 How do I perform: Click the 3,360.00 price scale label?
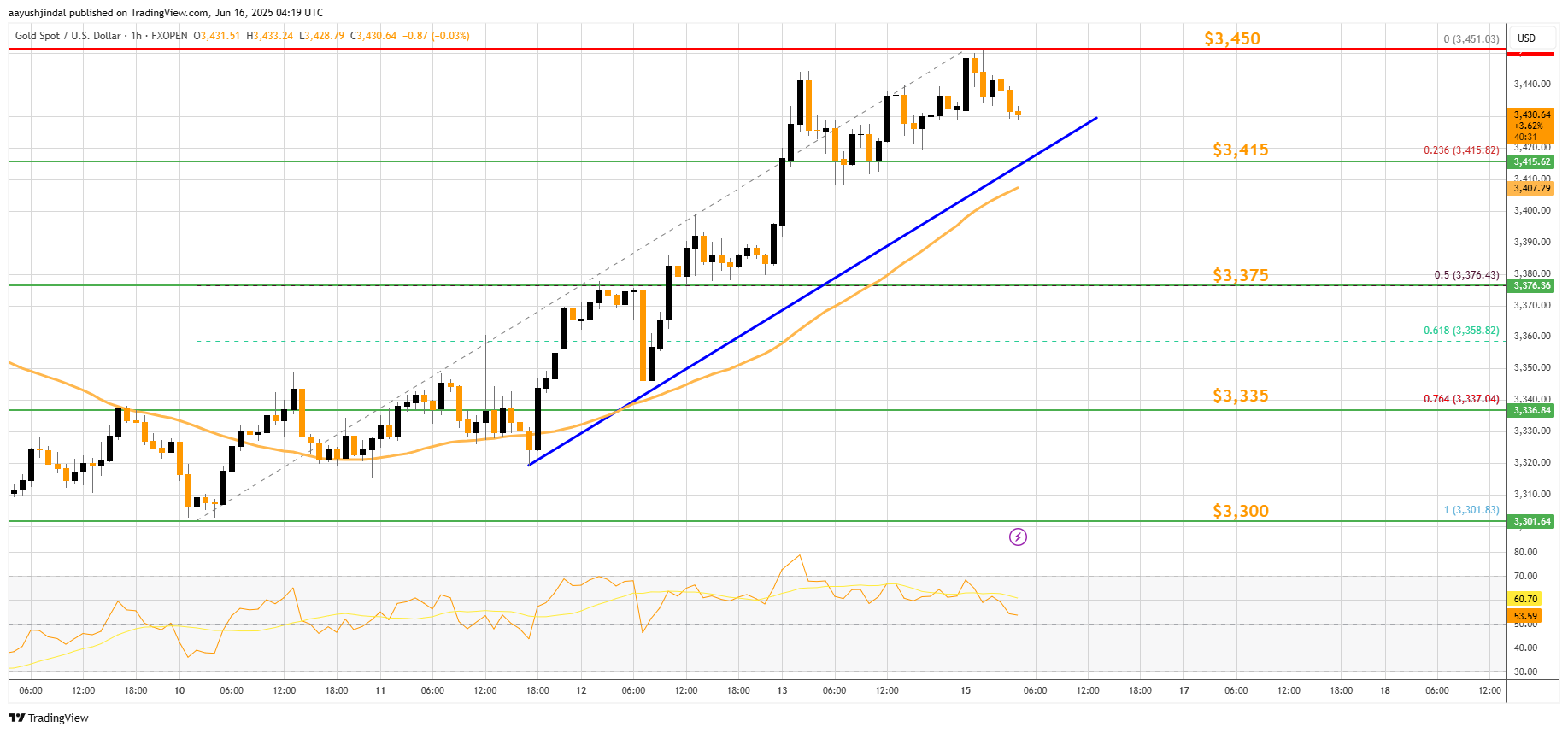coord(1532,336)
